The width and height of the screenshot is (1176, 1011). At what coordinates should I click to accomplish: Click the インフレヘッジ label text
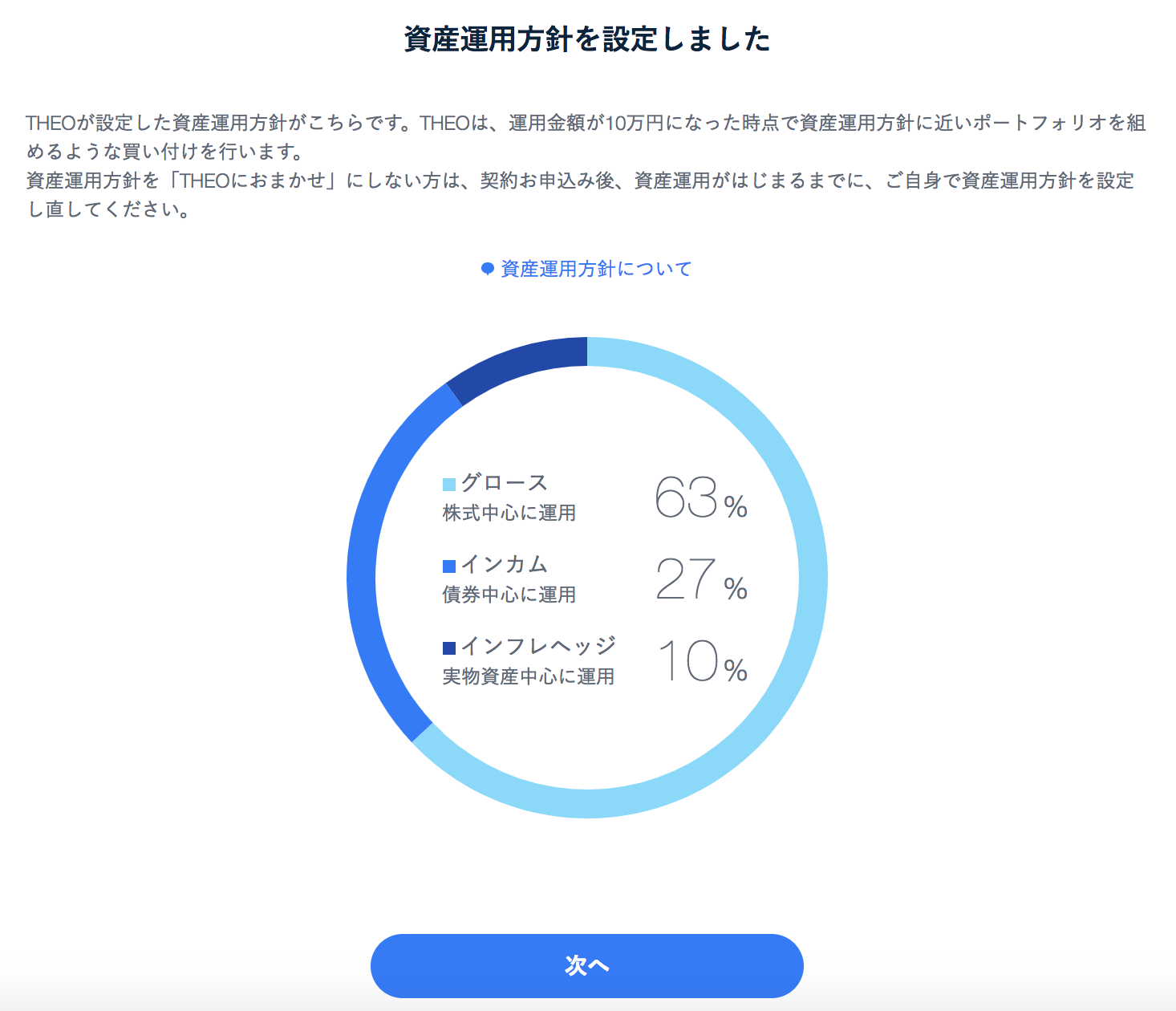pos(538,647)
